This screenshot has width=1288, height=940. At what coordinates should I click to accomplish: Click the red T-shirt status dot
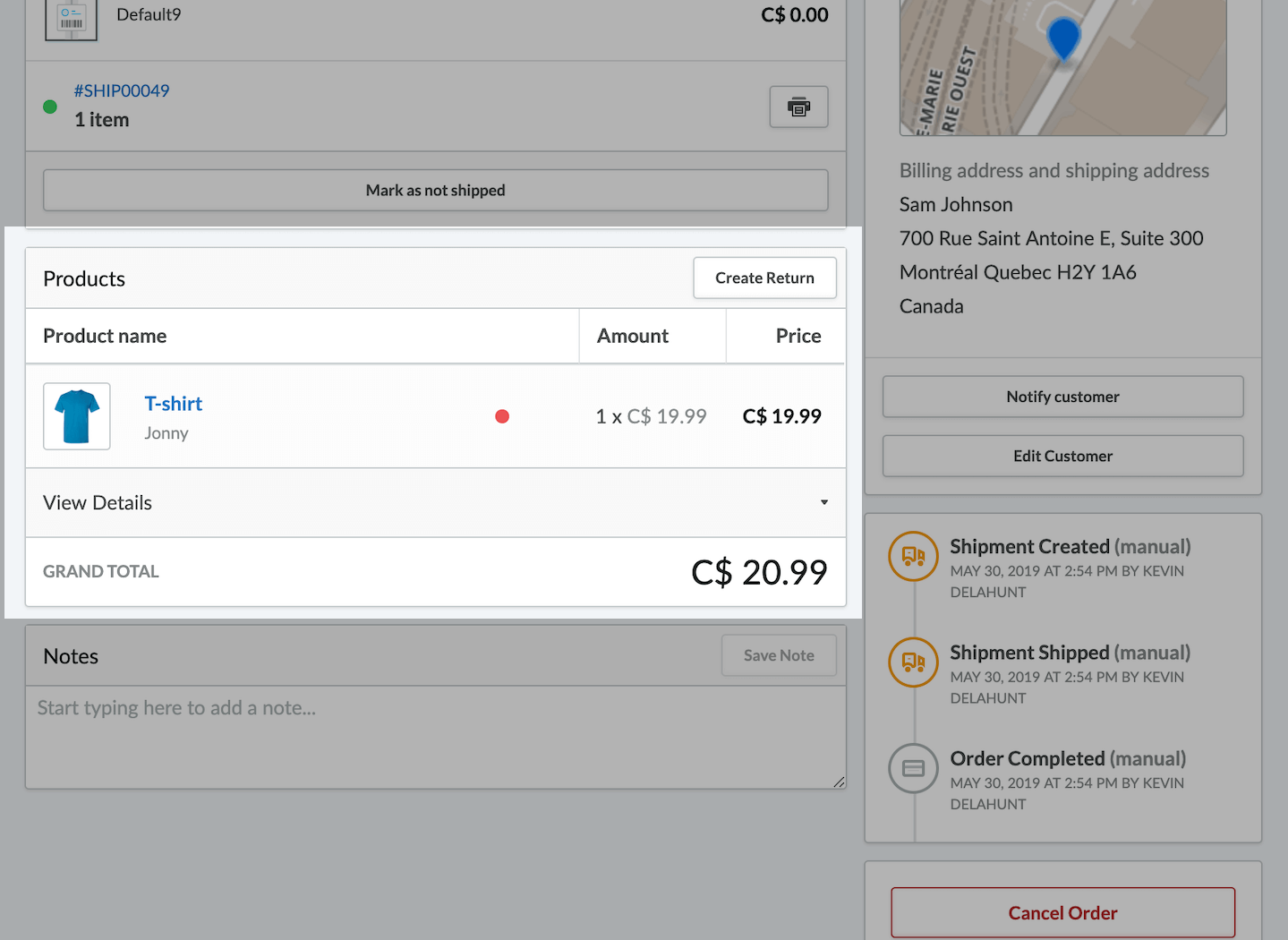tap(502, 416)
